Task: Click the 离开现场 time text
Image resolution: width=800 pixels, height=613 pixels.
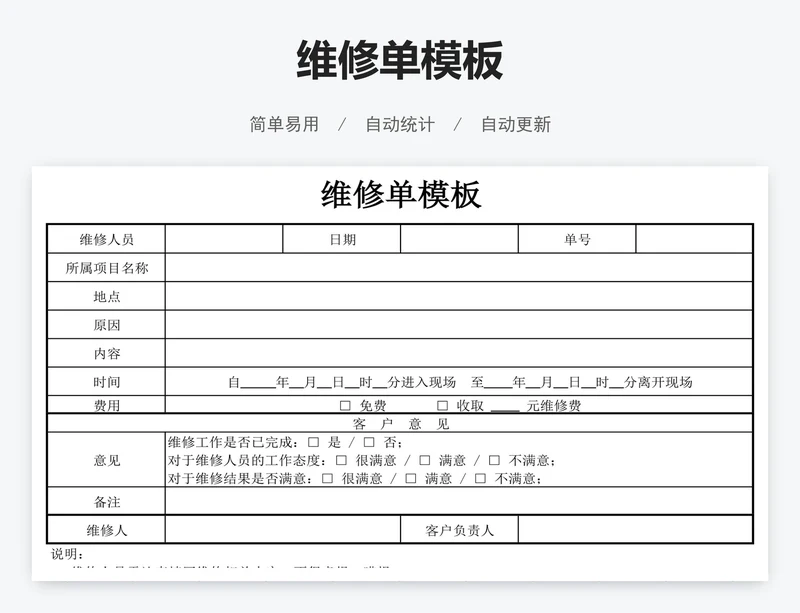Action: pyautogui.click(x=665, y=382)
